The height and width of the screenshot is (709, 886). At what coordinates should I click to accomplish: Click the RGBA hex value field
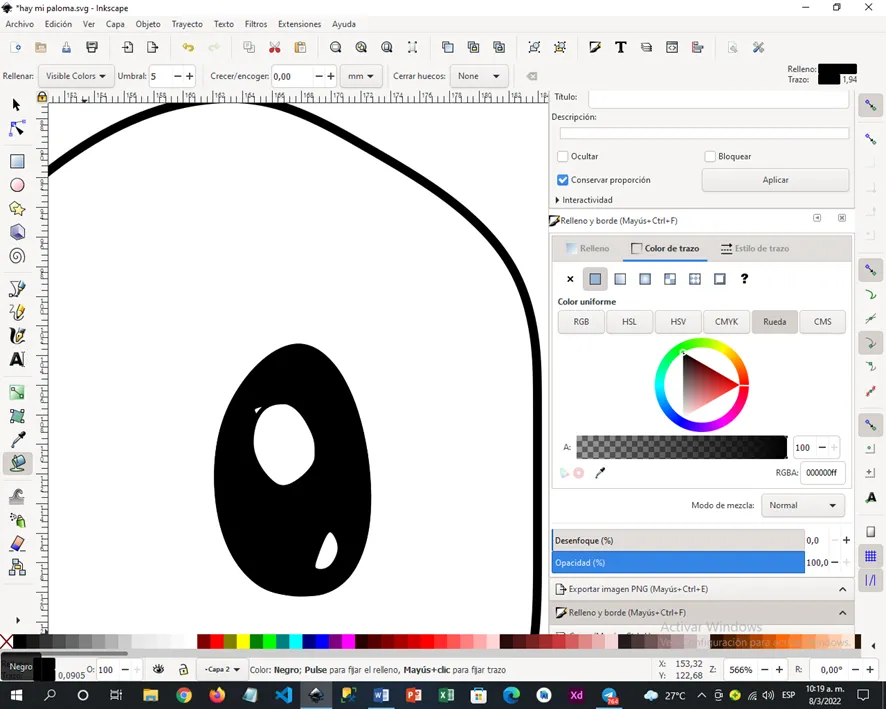click(822, 473)
